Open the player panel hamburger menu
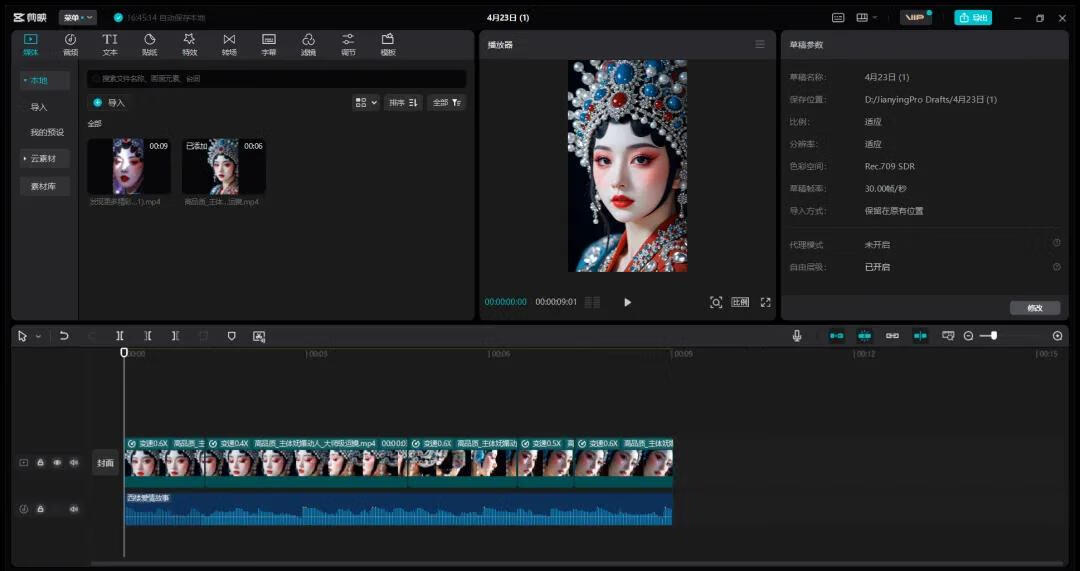 [x=760, y=44]
